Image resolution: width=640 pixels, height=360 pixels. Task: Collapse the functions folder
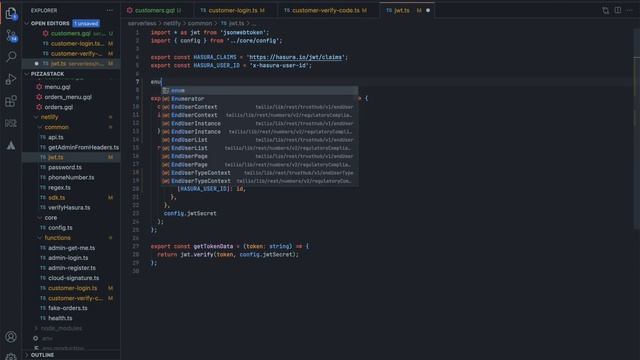pyautogui.click(x=40, y=238)
